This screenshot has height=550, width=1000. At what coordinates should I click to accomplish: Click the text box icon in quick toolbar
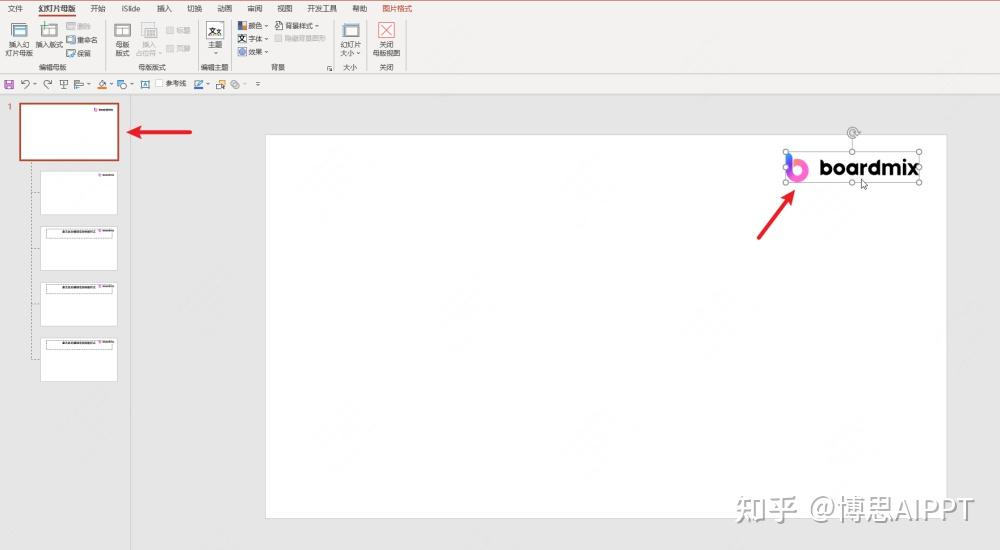pos(145,84)
